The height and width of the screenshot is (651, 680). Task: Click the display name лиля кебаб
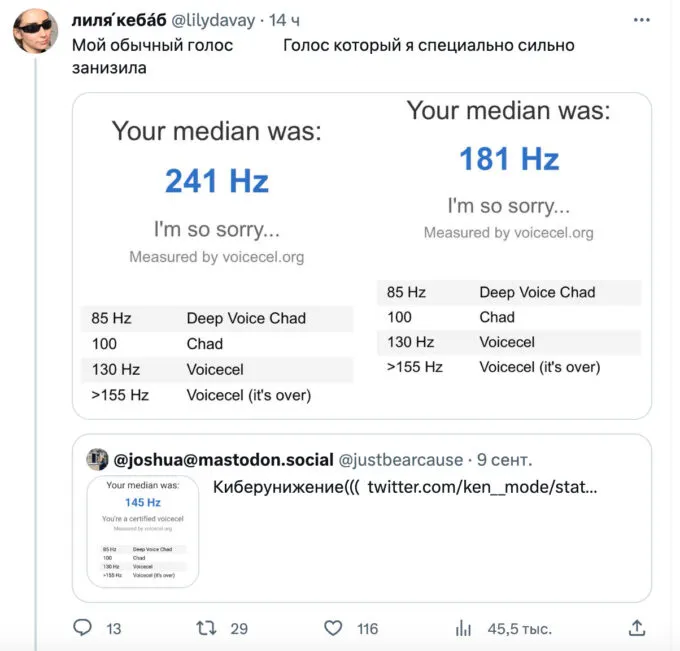(122, 20)
